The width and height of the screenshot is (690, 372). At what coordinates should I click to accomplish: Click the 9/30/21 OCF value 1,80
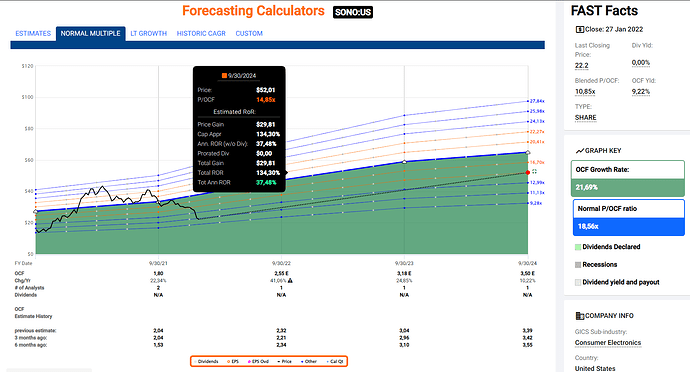pos(158,273)
